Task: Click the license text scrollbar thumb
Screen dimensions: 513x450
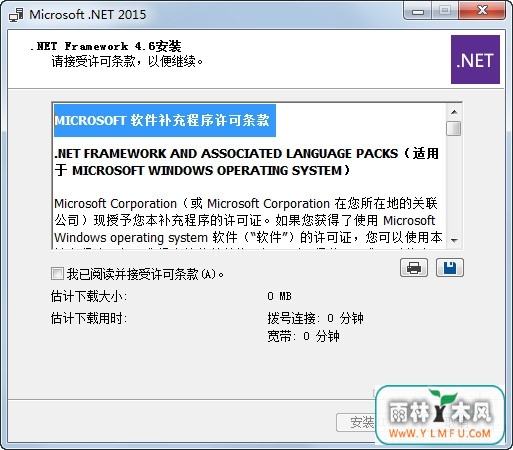Action: (454, 129)
